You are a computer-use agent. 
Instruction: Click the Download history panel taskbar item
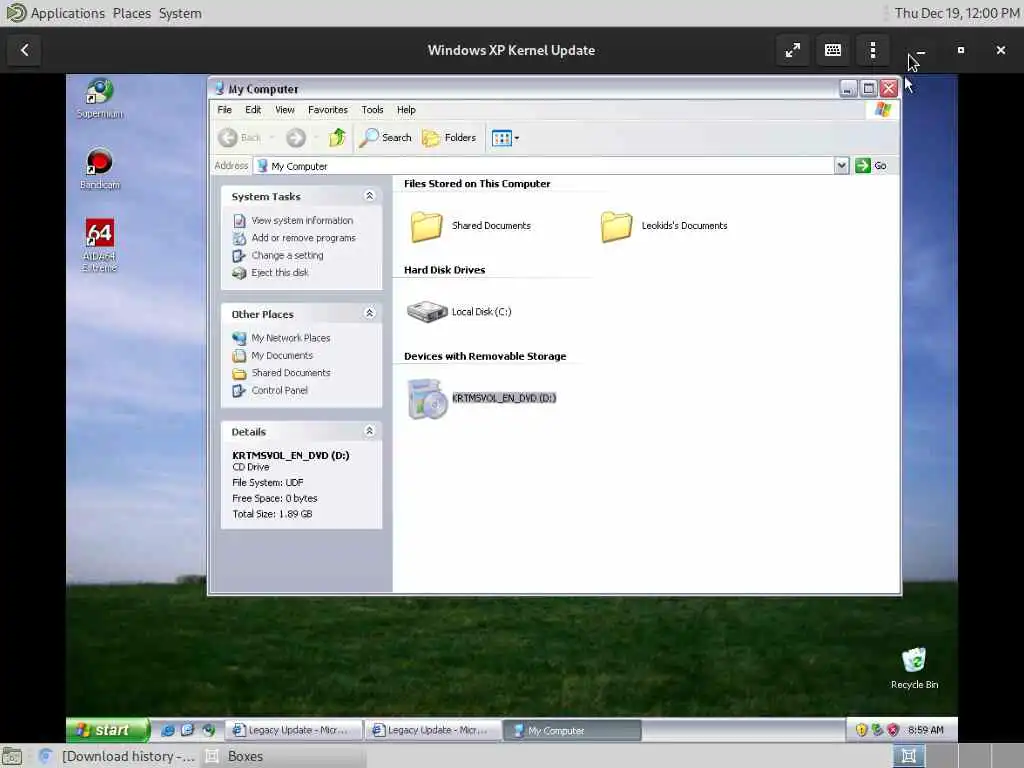coord(116,756)
